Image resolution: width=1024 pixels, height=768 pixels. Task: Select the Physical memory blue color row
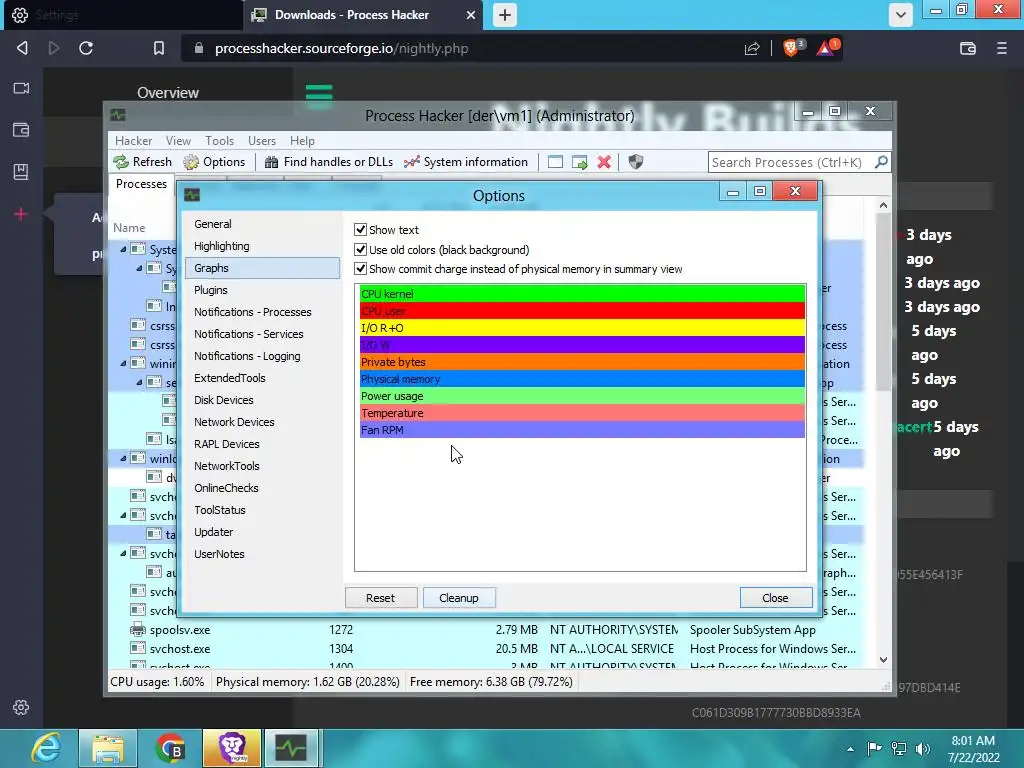pyautogui.click(x=582, y=379)
